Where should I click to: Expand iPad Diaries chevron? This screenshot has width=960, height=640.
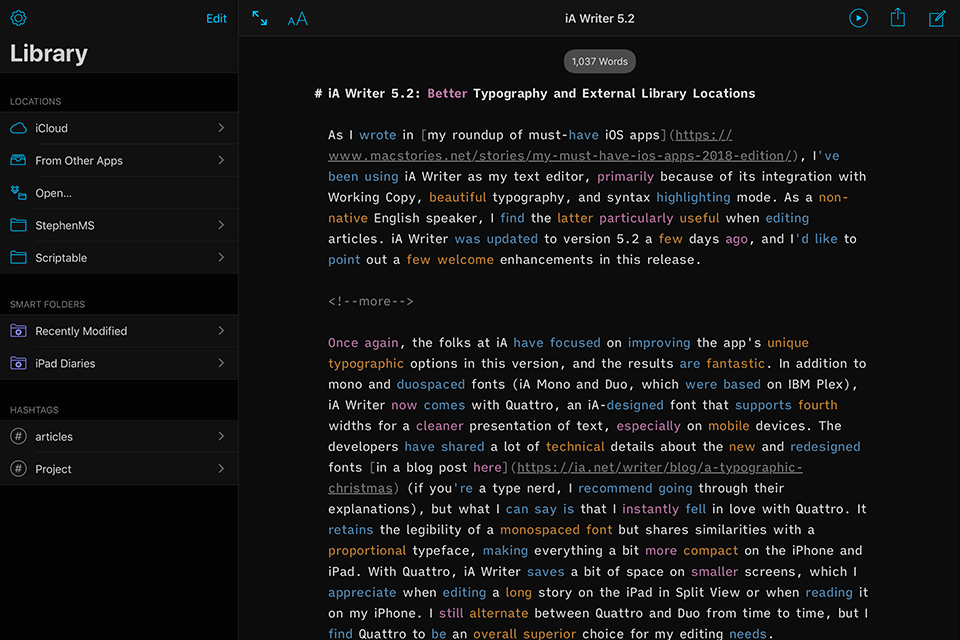[x=221, y=363]
